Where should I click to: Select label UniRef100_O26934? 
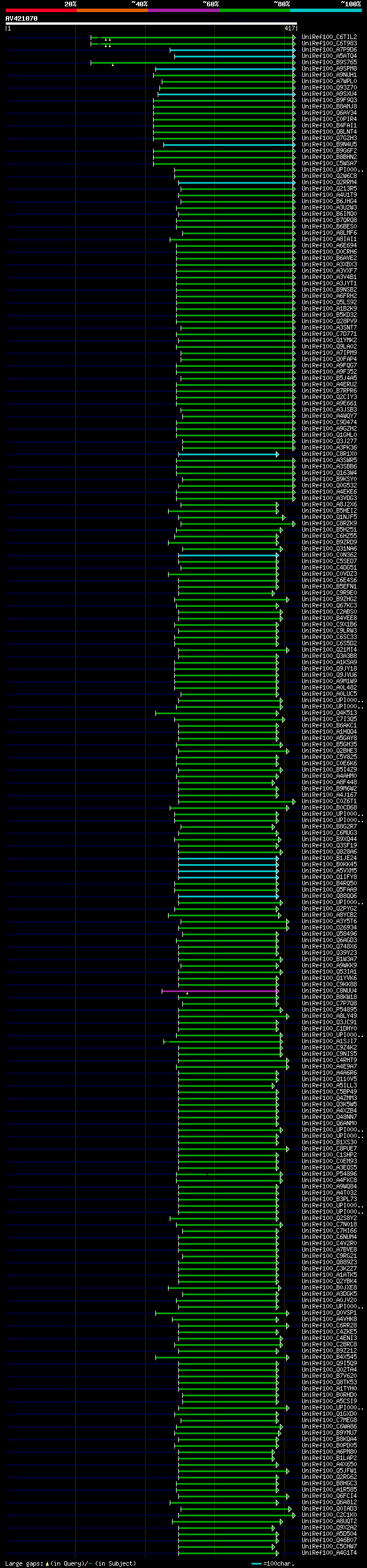329,928
